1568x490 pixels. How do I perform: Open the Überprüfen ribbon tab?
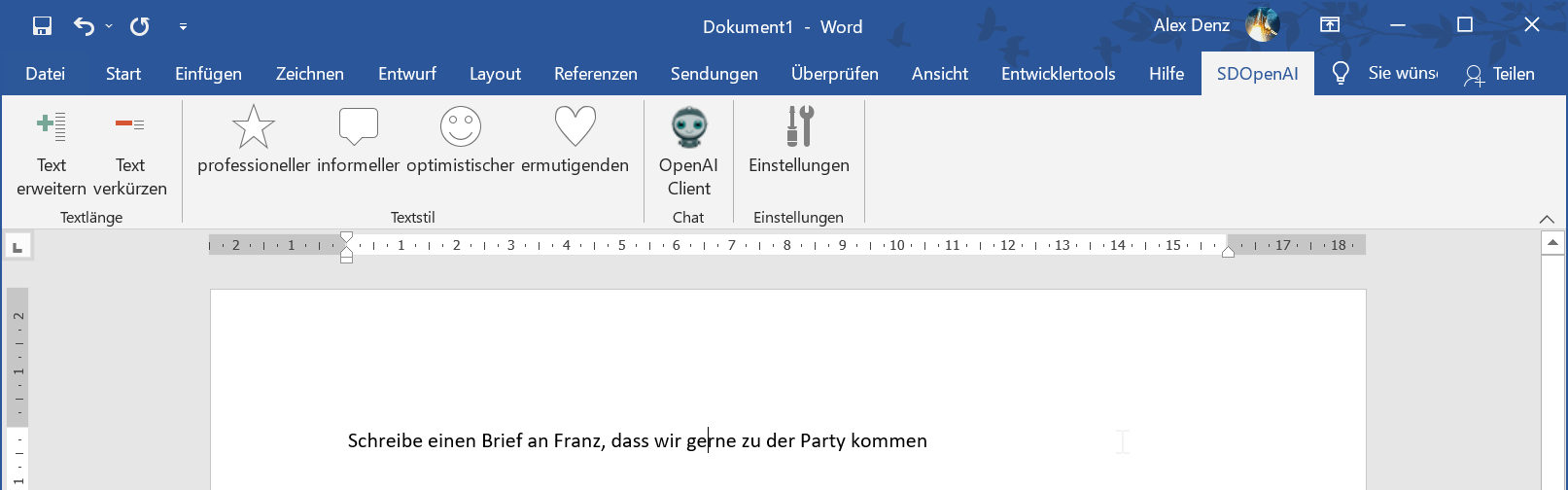pyautogui.click(x=835, y=74)
